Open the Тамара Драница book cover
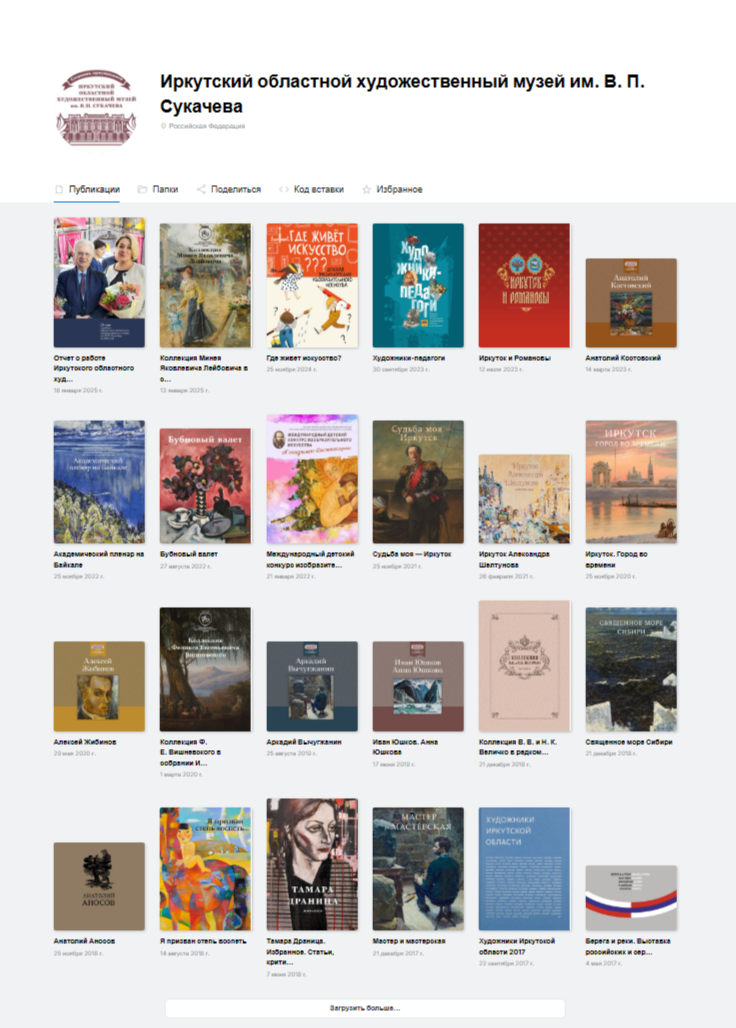 coord(312,864)
